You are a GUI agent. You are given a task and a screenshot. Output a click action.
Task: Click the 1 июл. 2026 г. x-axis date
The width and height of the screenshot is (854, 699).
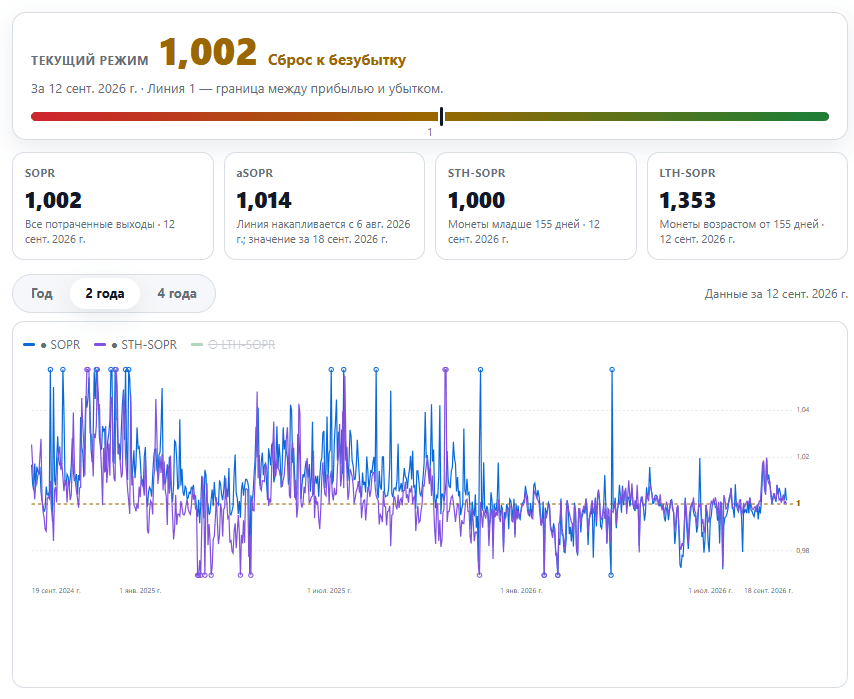711,591
